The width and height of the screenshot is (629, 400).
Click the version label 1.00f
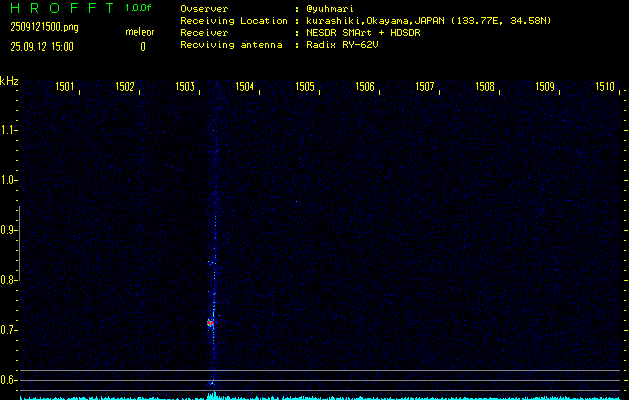click(138, 8)
